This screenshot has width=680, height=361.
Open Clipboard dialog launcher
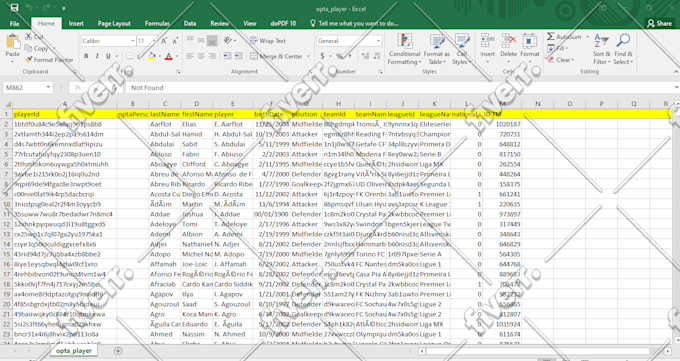pyautogui.click(x=75, y=72)
